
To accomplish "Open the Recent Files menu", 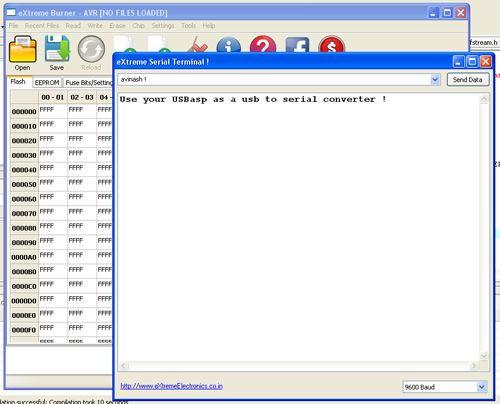I will click(42, 26).
